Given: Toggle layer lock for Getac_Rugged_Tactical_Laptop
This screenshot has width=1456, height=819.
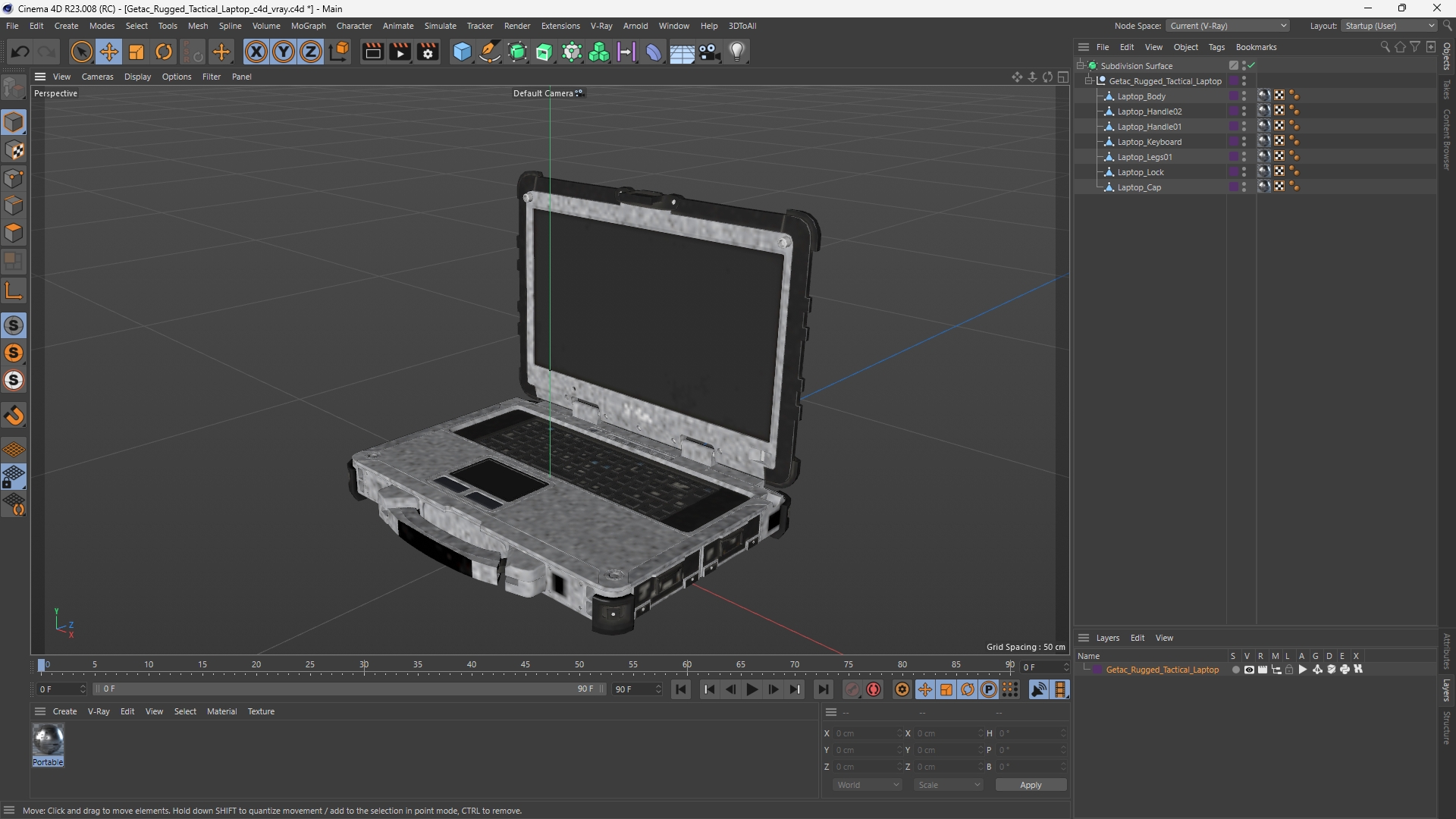Looking at the screenshot, I should [1289, 670].
